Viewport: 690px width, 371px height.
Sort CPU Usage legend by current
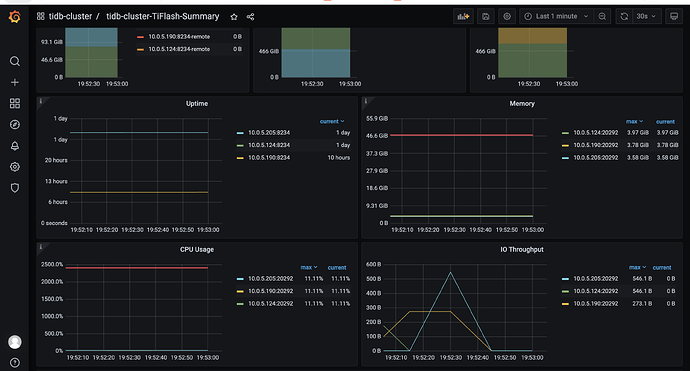(337, 268)
